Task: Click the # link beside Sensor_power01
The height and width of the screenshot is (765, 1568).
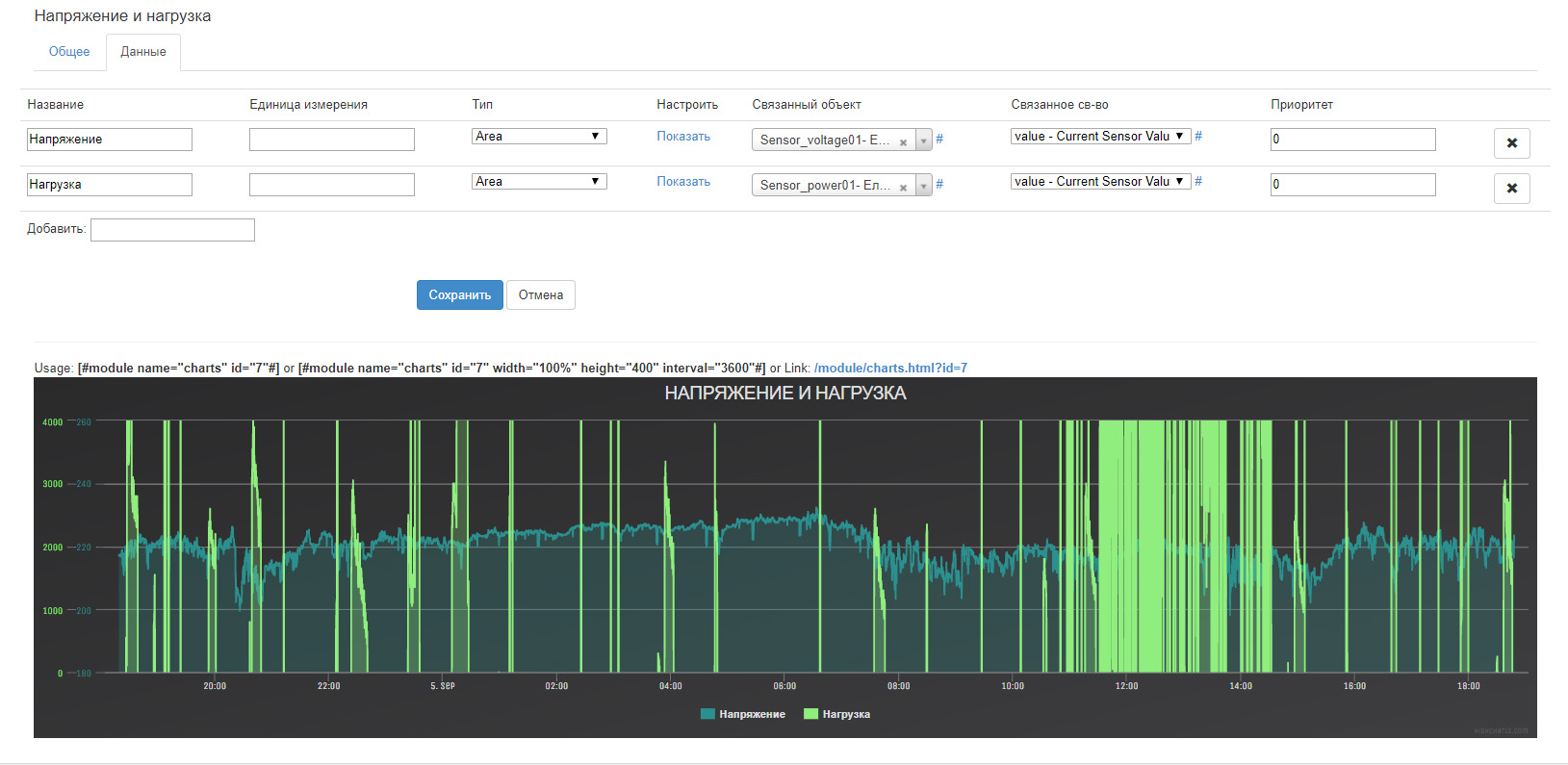Action: [x=939, y=185]
